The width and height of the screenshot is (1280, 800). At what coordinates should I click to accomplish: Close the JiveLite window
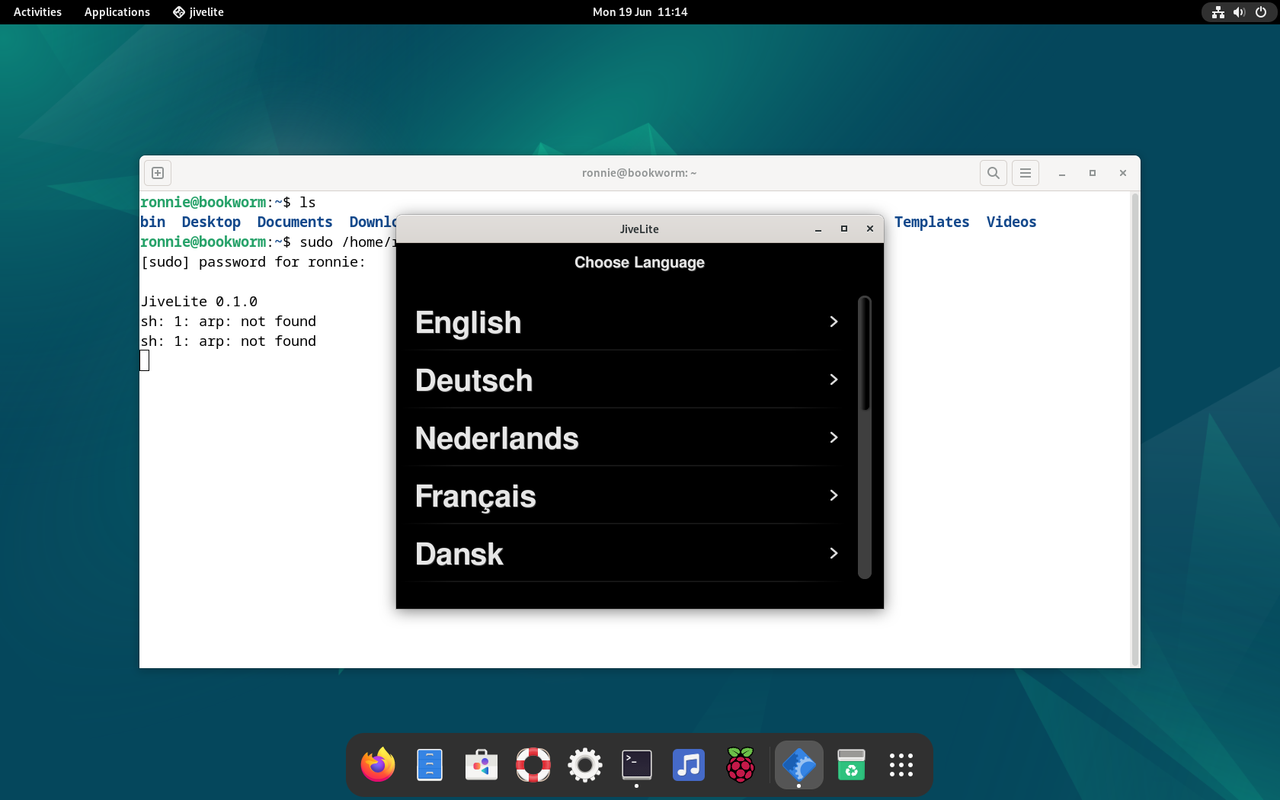(x=870, y=229)
